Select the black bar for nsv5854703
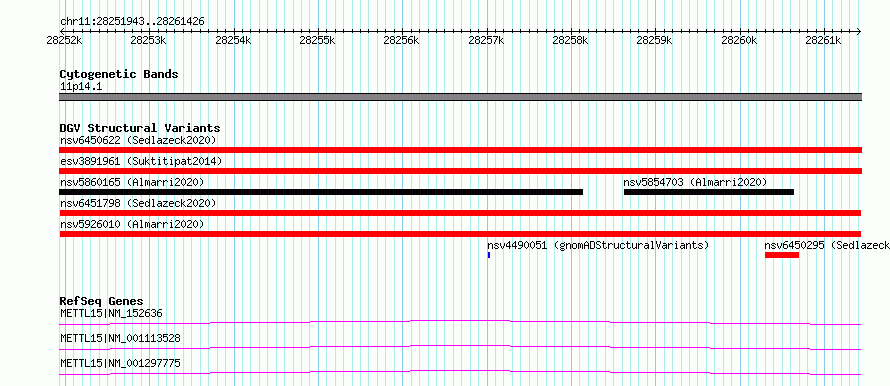The image size is (890, 386). [x=709, y=192]
